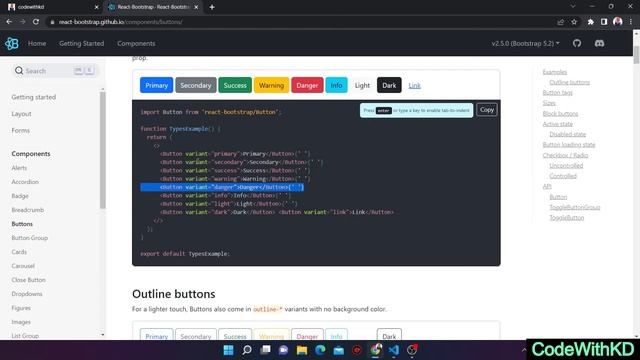
Task: Click the sidebar Search field
Action: click(55, 71)
